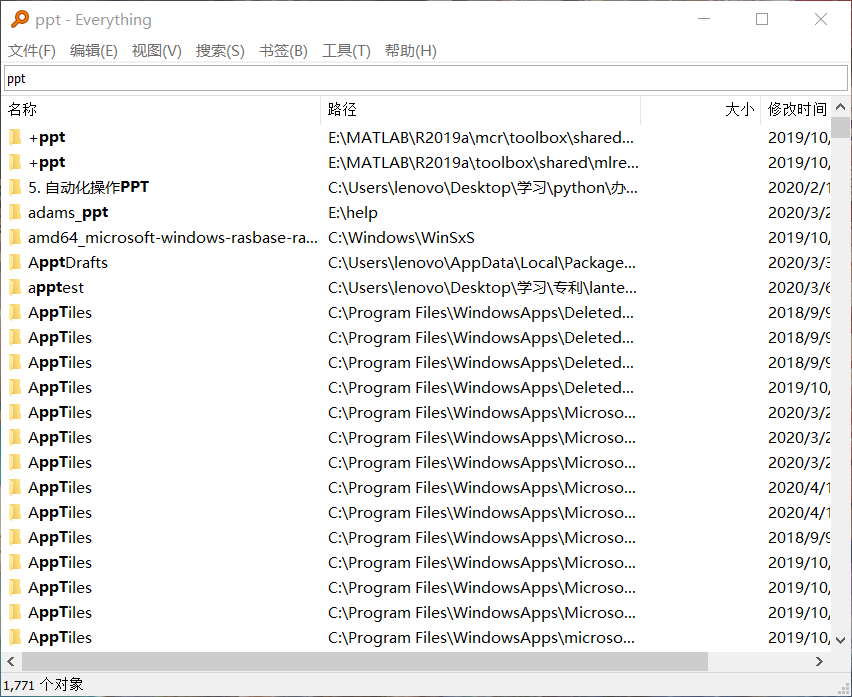The height and width of the screenshot is (697, 852).
Task: Open the 搜索(S) menu
Action: pos(220,51)
